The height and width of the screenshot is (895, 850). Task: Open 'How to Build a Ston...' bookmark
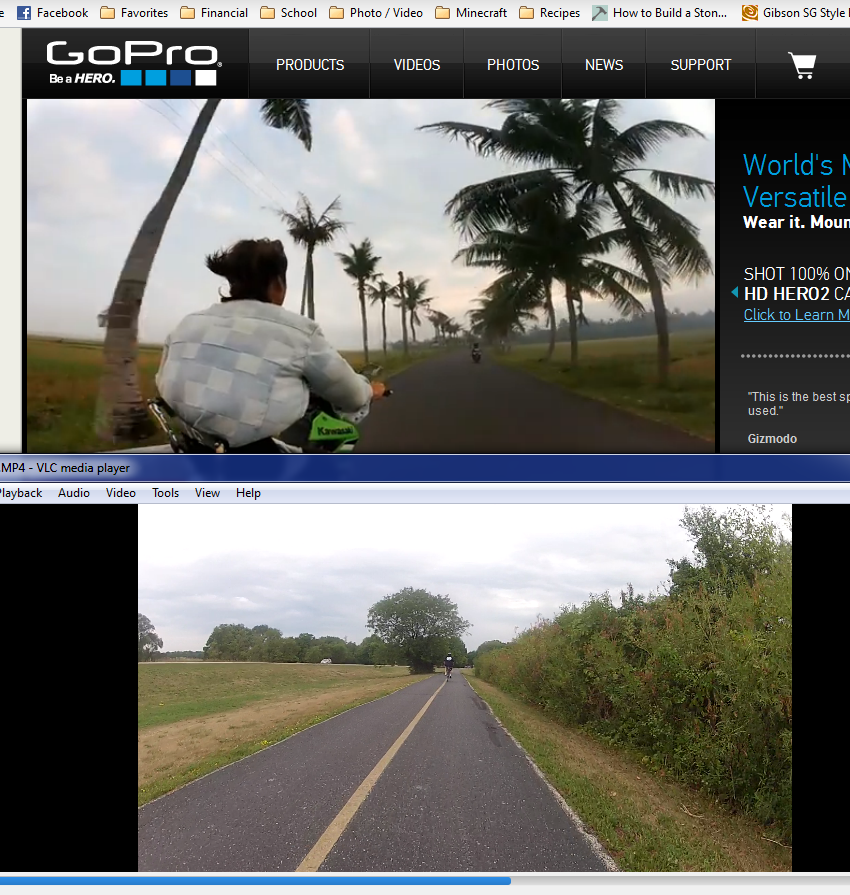point(660,13)
